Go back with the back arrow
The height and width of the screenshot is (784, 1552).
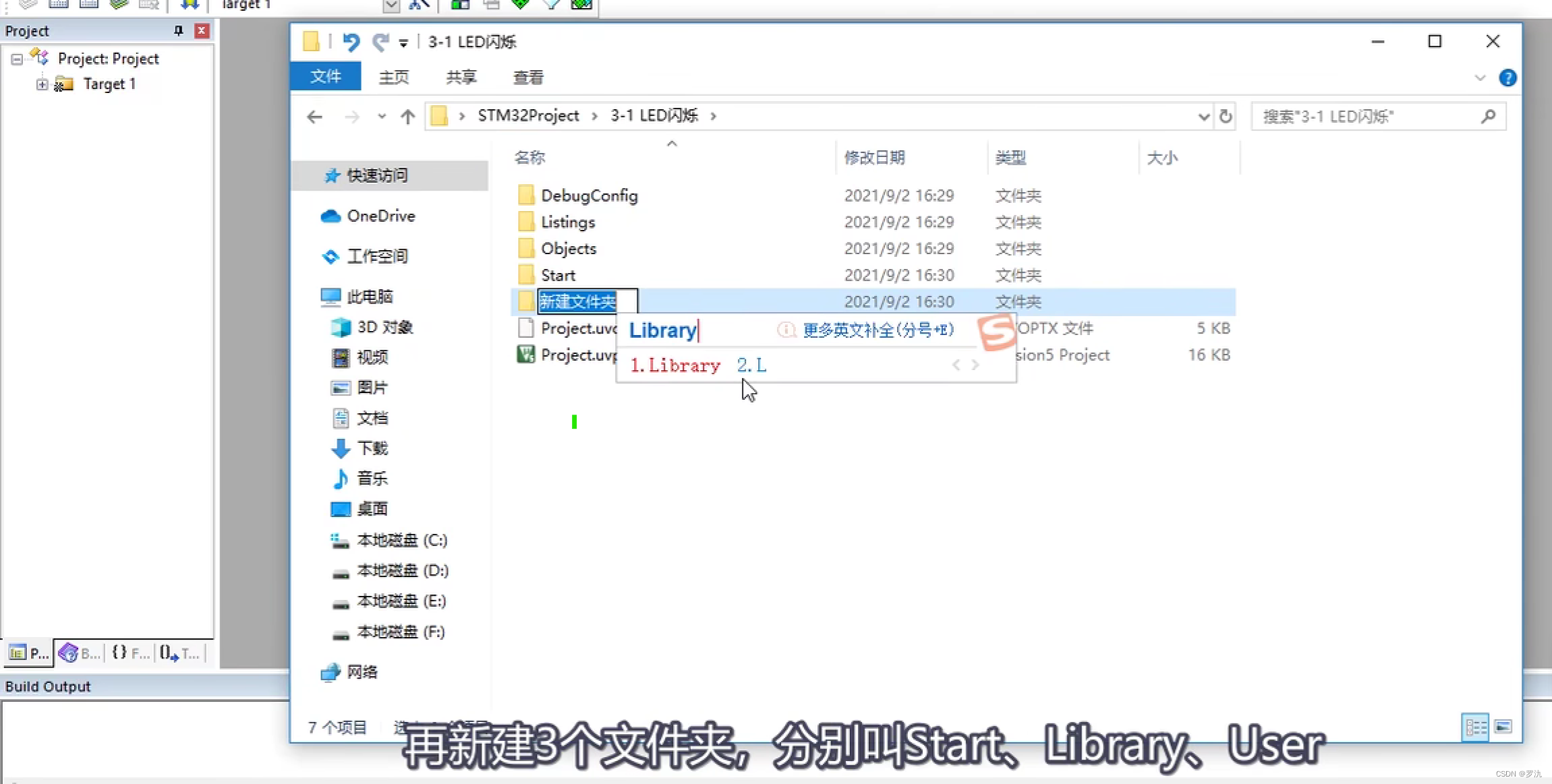314,117
